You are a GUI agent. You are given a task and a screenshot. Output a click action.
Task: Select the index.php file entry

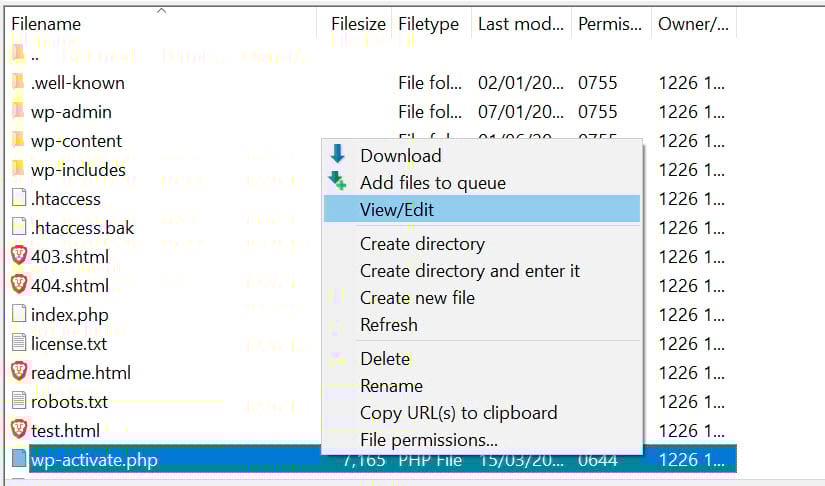[69, 315]
